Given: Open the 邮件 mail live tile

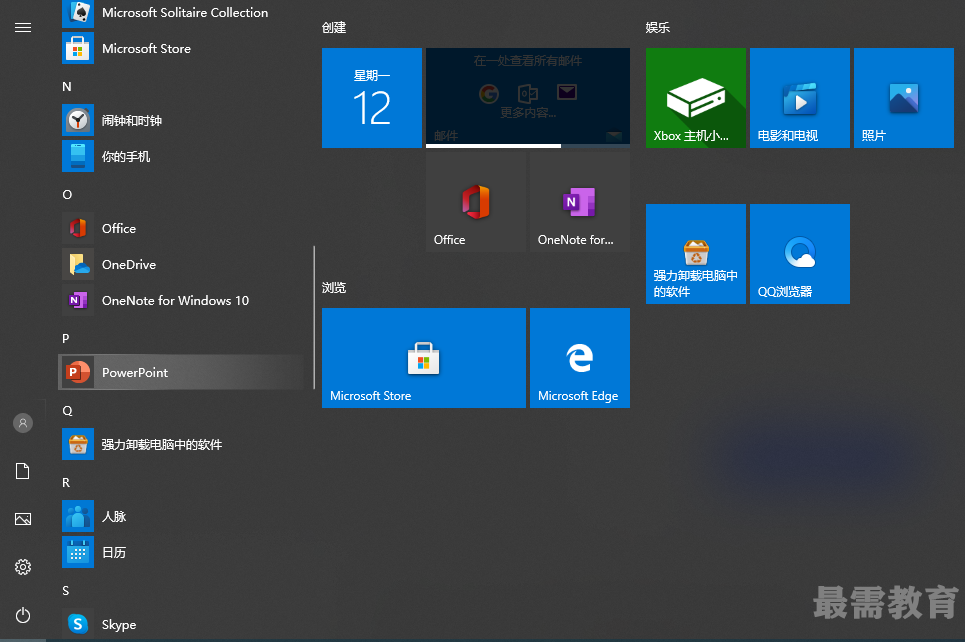Looking at the screenshot, I should click(528, 98).
